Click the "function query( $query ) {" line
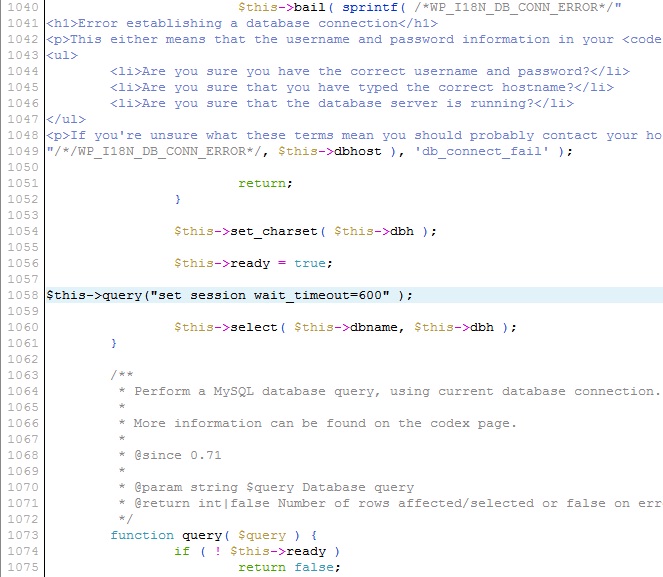Screen dimensions: 663x577 pos(214,535)
